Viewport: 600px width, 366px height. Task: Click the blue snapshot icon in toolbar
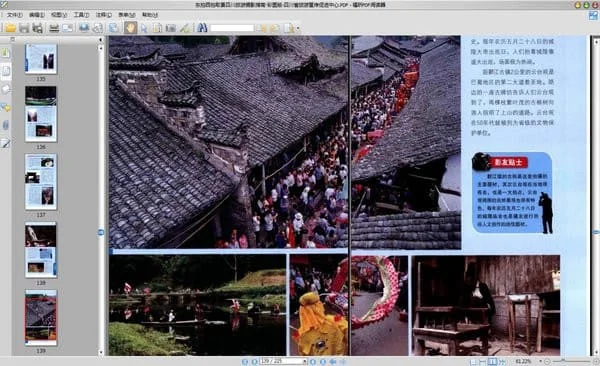click(x=84, y=28)
